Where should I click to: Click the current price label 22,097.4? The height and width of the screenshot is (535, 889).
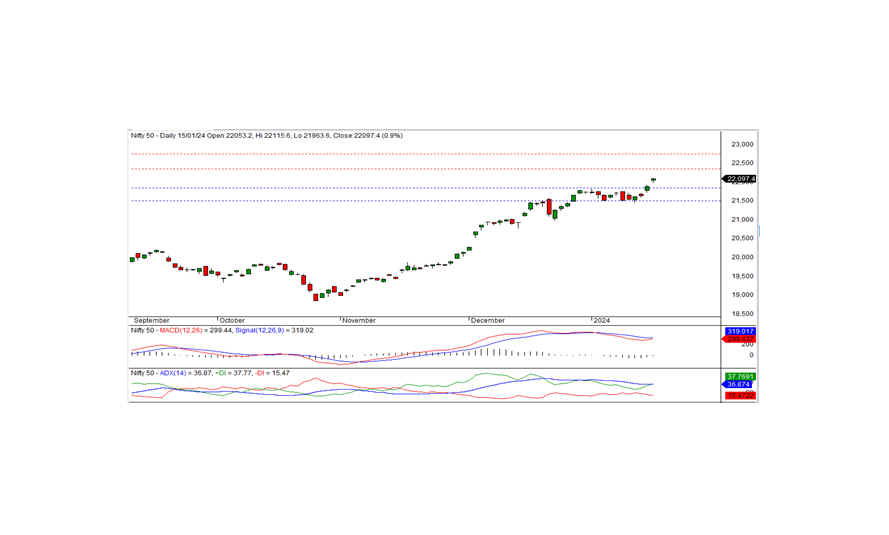tap(741, 179)
